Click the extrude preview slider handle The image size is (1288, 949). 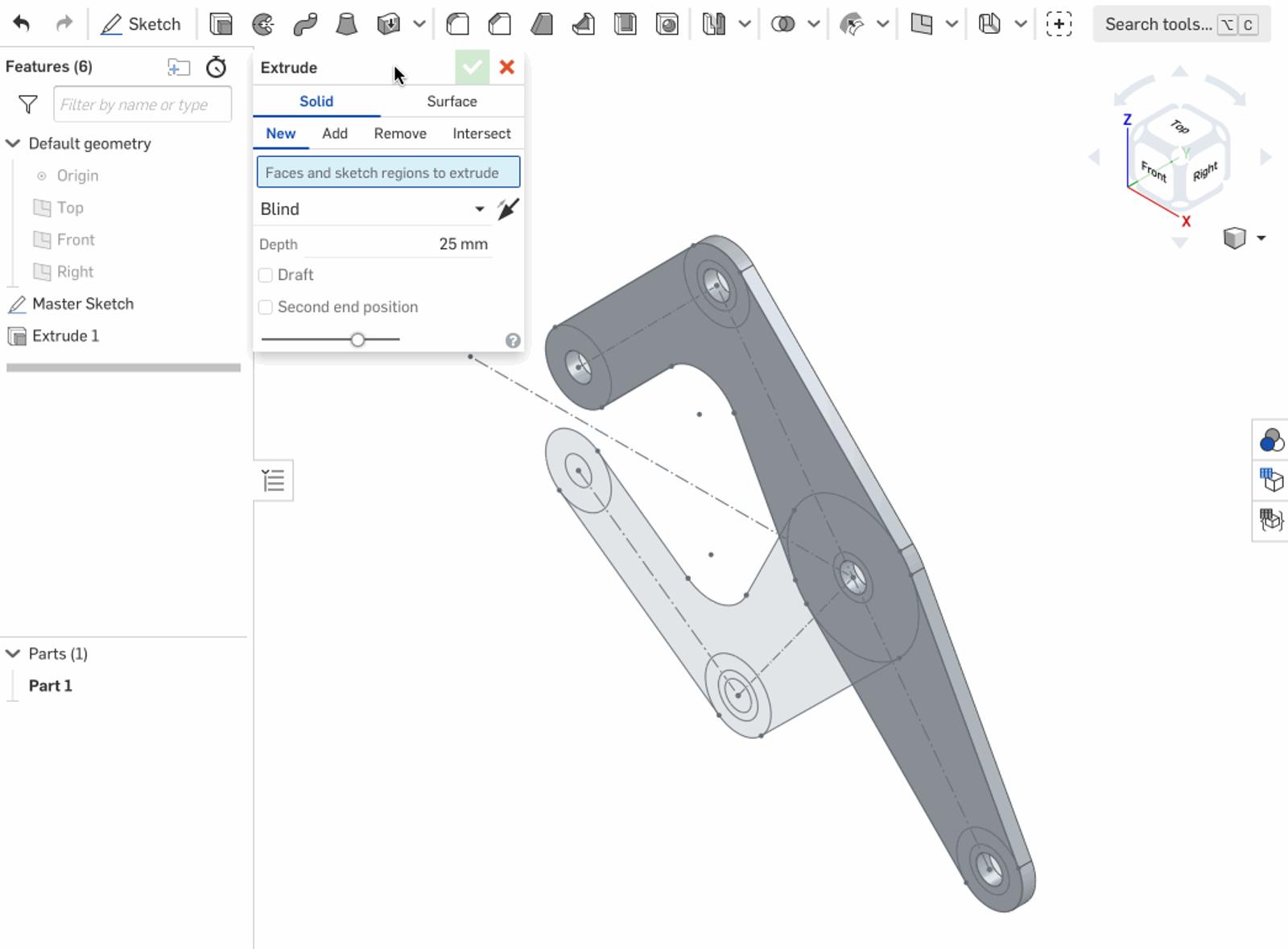click(x=358, y=340)
